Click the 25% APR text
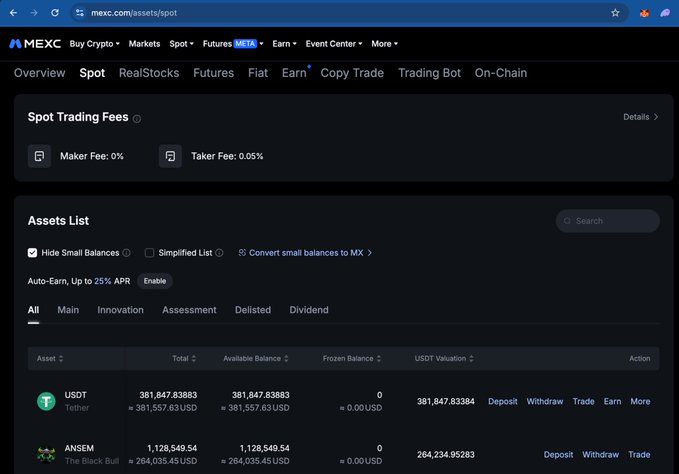 (x=103, y=281)
